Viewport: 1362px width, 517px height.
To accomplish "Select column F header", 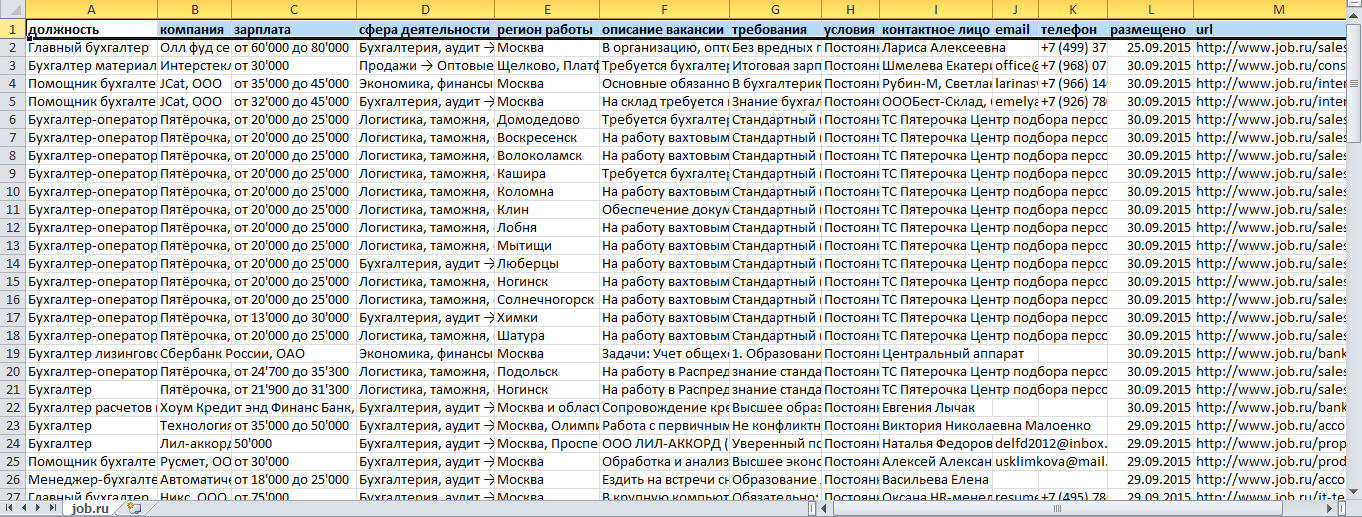I will pos(665,9).
